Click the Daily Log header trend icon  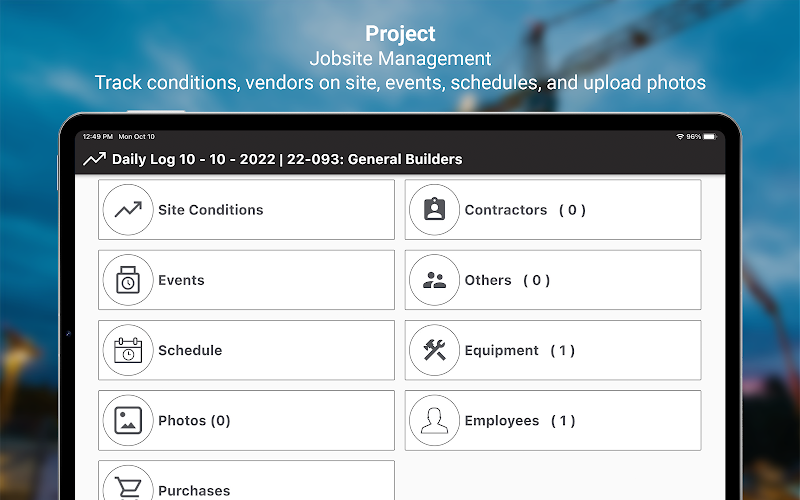[x=94, y=159]
